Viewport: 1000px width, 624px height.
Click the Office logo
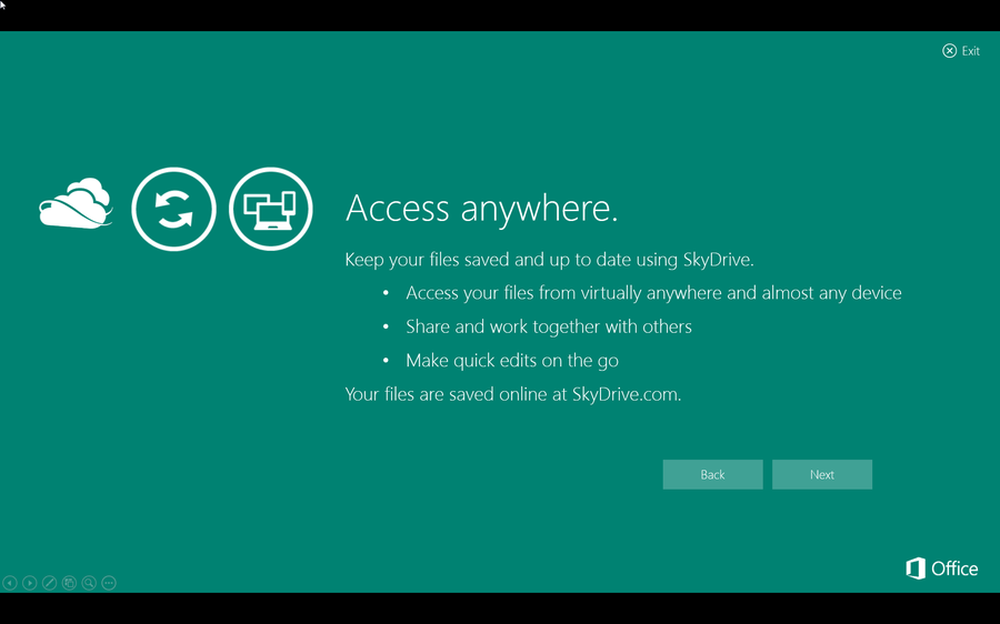pos(941,568)
